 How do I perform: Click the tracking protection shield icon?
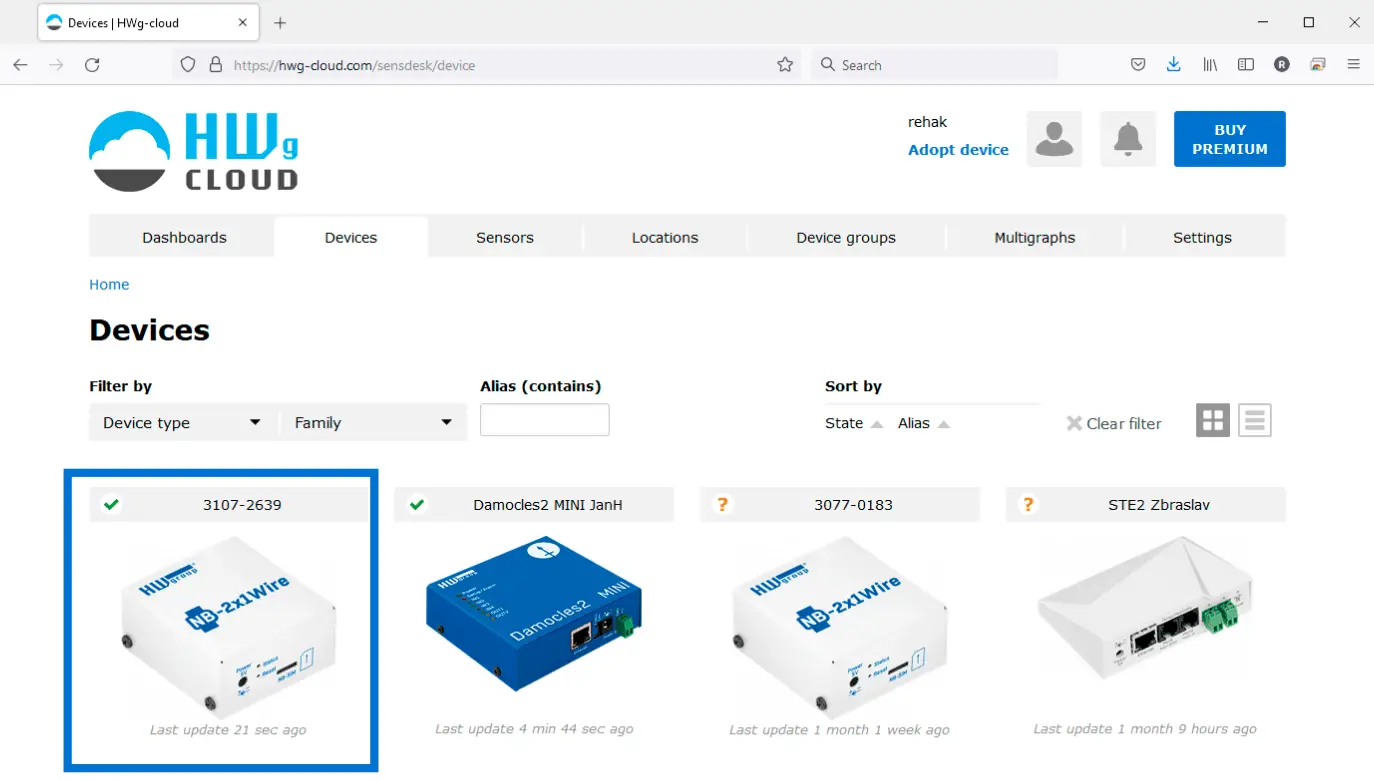187,65
